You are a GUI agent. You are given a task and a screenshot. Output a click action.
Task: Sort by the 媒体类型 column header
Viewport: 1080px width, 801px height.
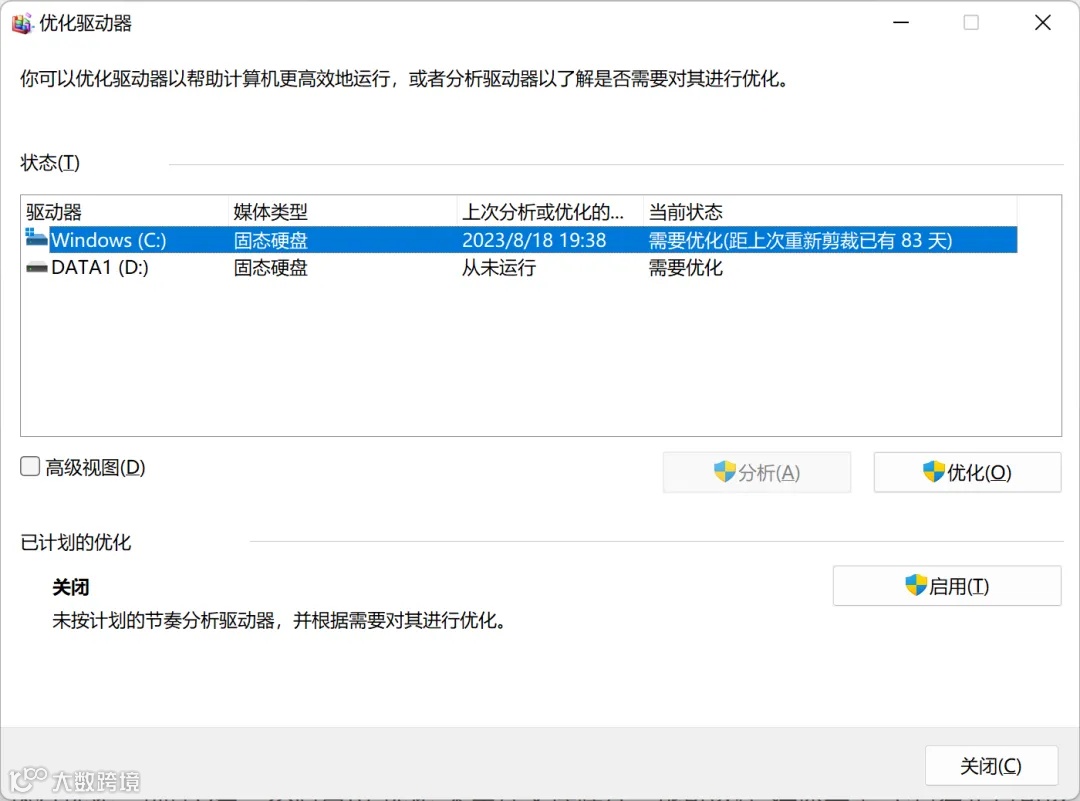pos(342,211)
